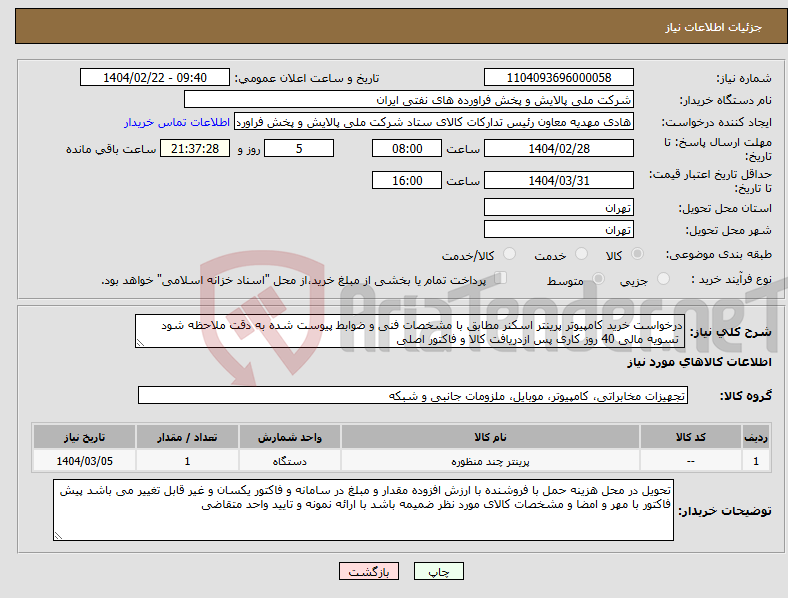Click the واحد شمارش column header
The width and height of the screenshot is (788, 598).
(x=290, y=437)
